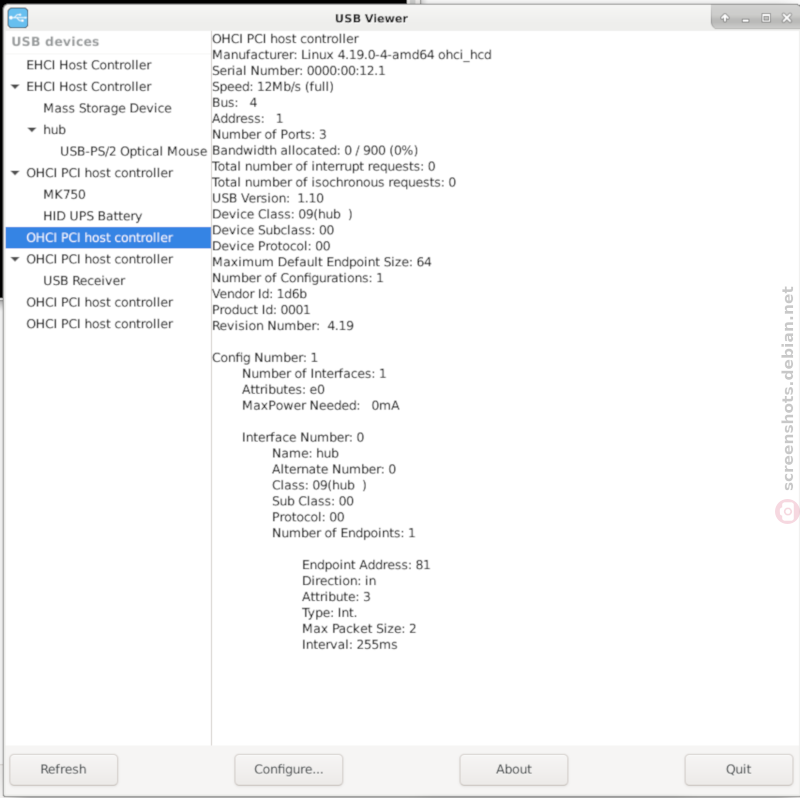Open the Configure... dialog

[288, 769]
